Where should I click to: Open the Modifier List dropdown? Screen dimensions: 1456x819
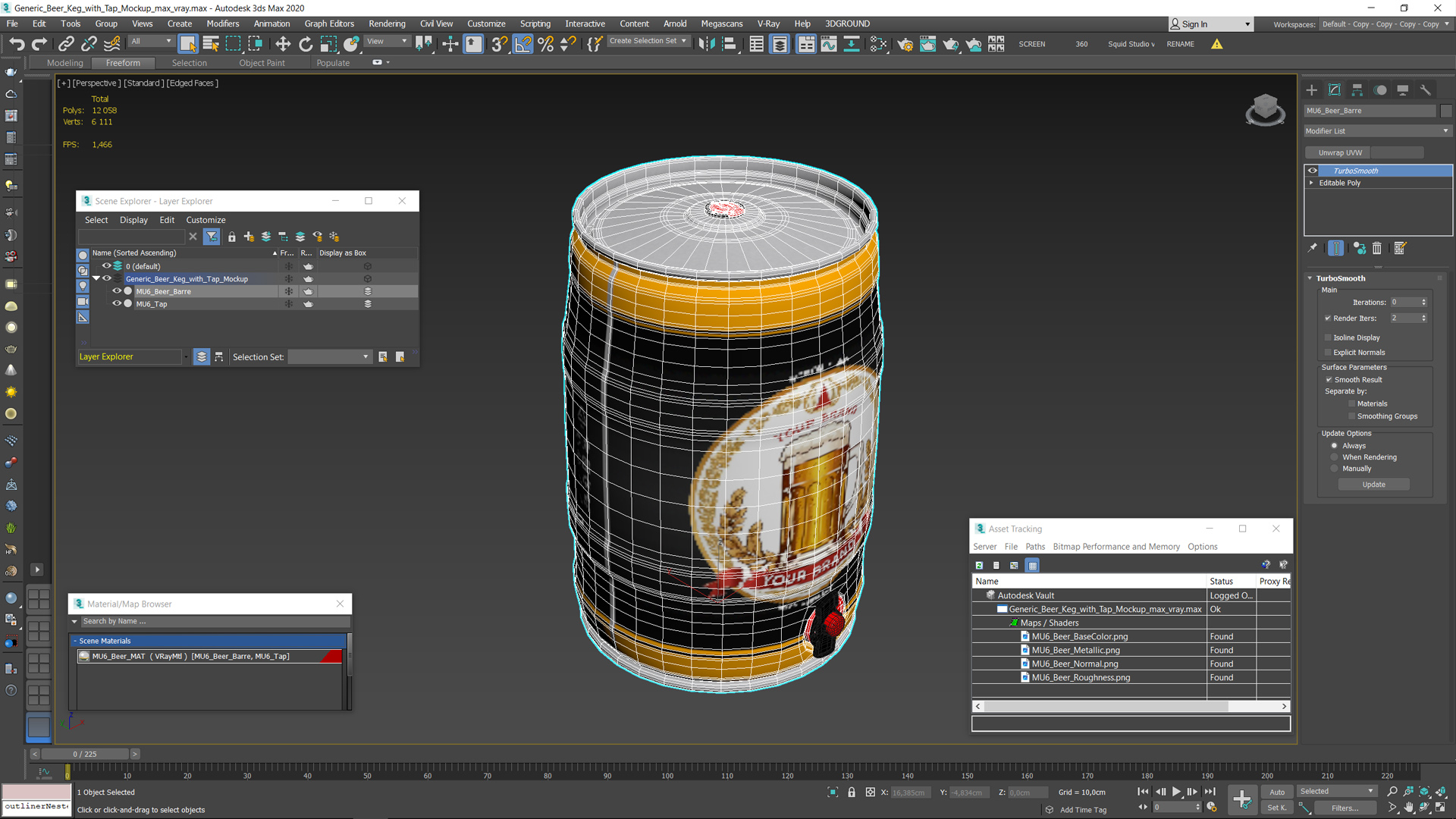tap(1377, 131)
